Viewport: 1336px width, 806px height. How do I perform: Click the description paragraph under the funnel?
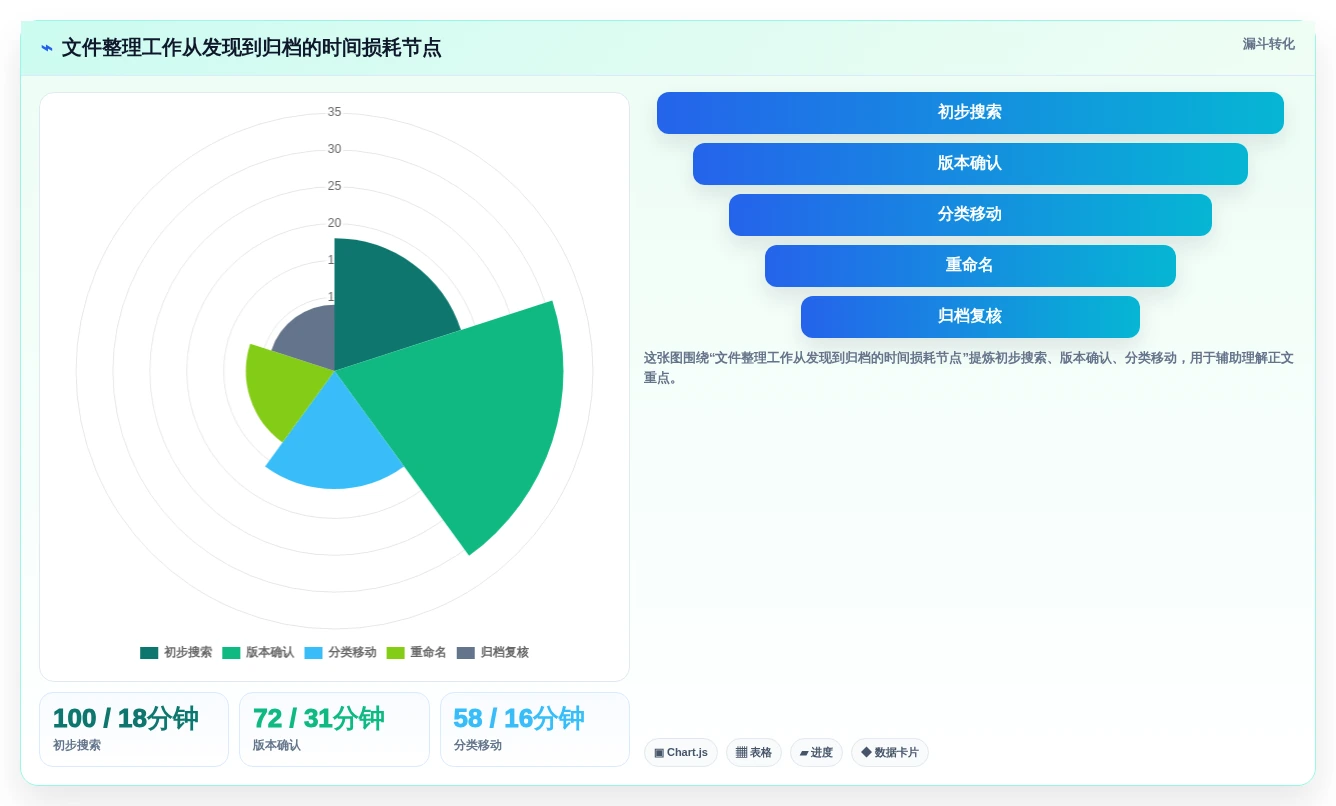[x=969, y=368]
